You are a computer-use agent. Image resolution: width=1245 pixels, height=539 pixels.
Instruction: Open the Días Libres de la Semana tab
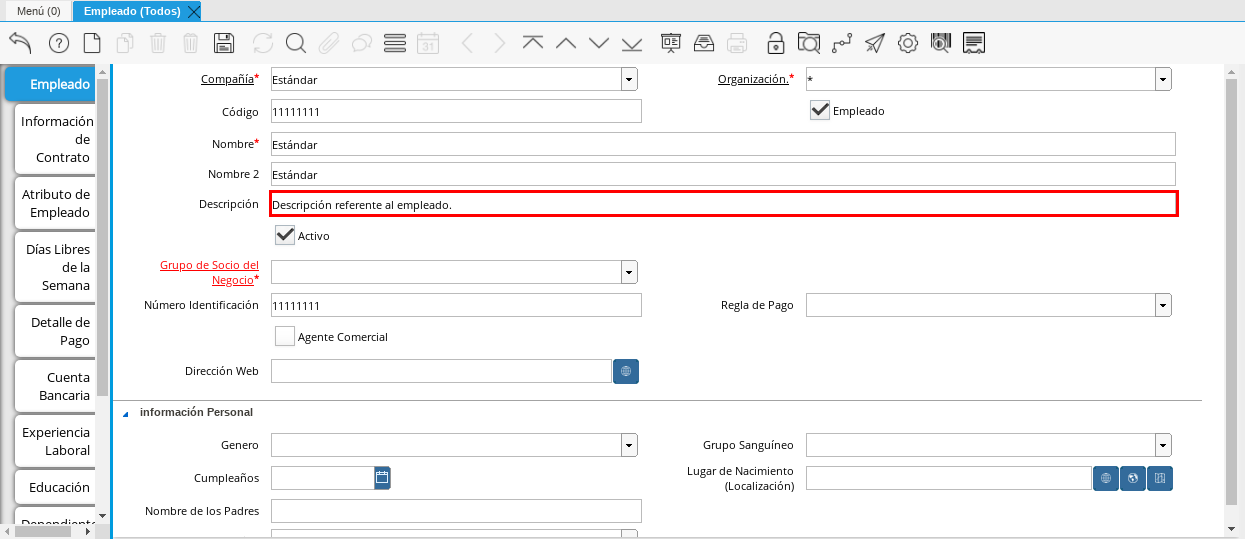tap(56, 267)
